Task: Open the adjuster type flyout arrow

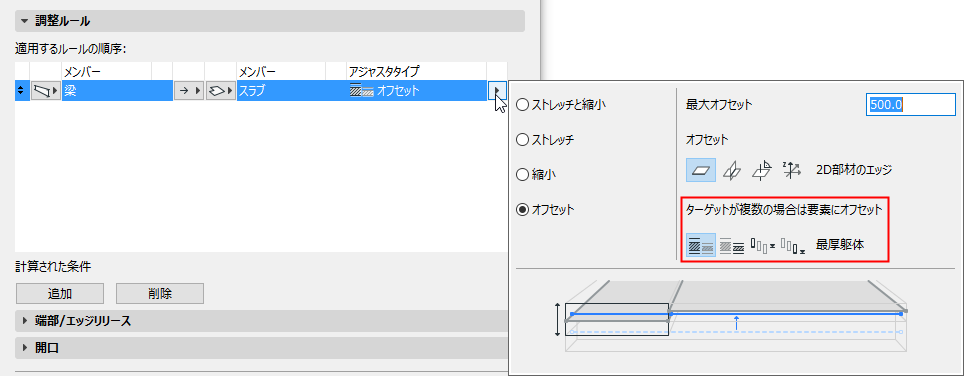Action: 497,91
